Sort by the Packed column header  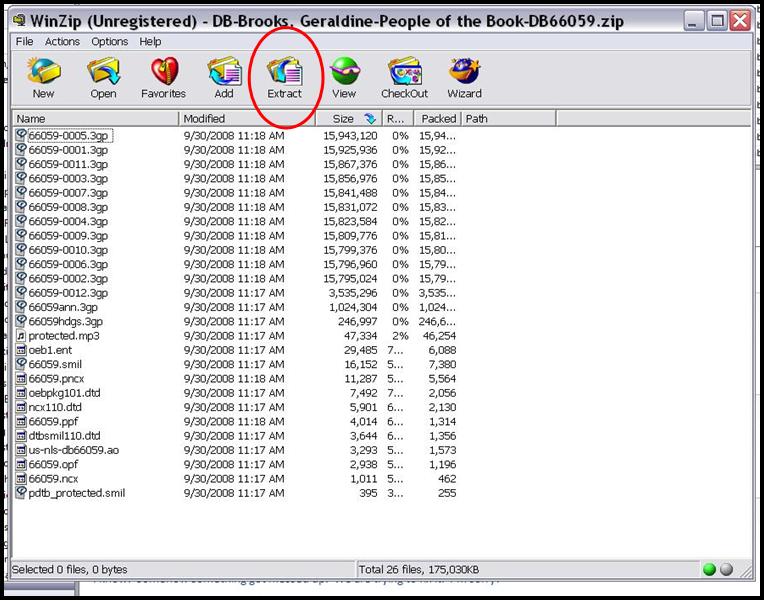pyautogui.click(x=438, y=119)
